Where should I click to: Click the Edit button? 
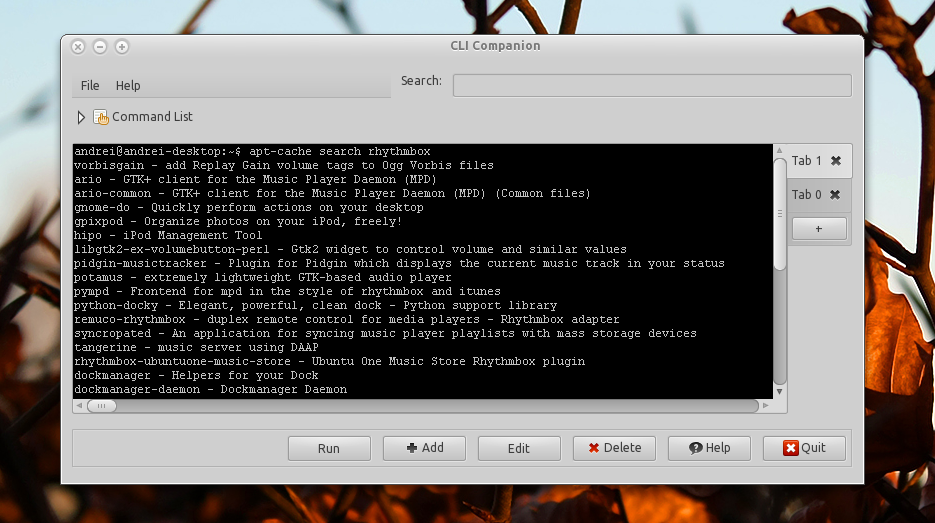click(x=519, y=448)
